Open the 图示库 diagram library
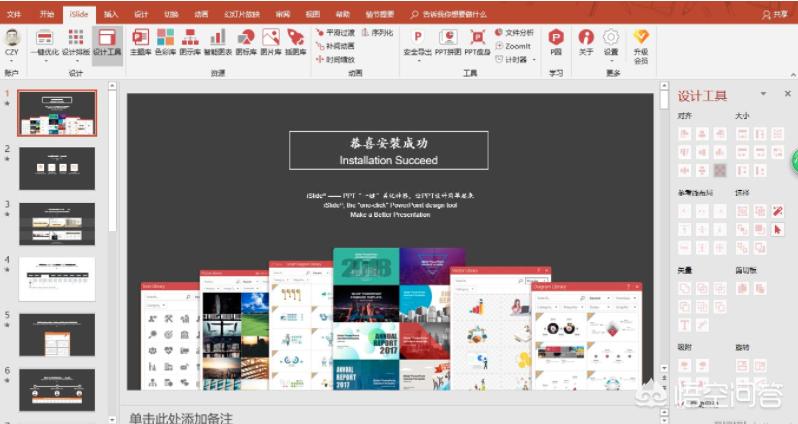Viewport: 798px width, 424px height. tap(190, 42)
